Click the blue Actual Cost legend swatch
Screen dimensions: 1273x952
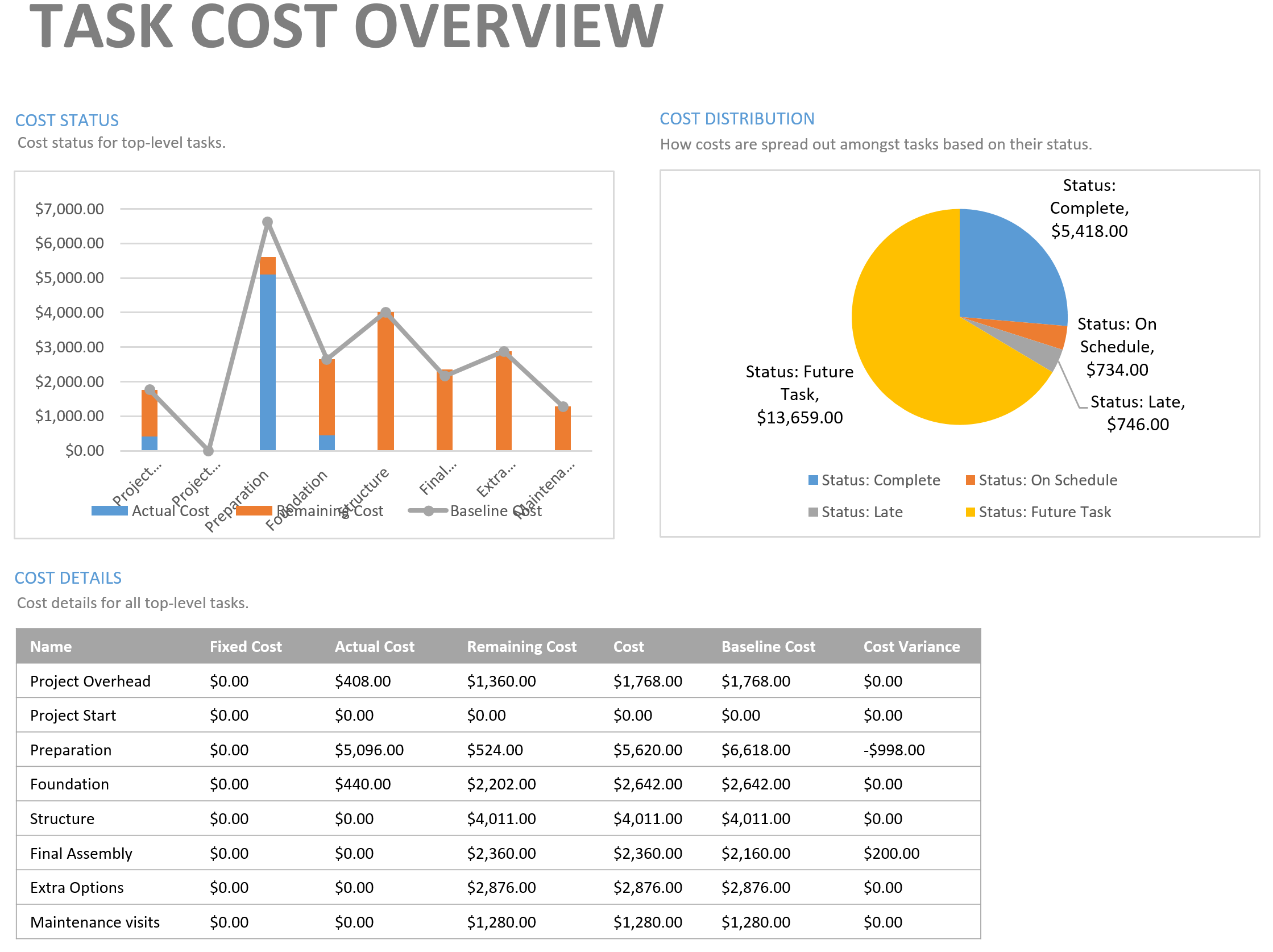109,510
